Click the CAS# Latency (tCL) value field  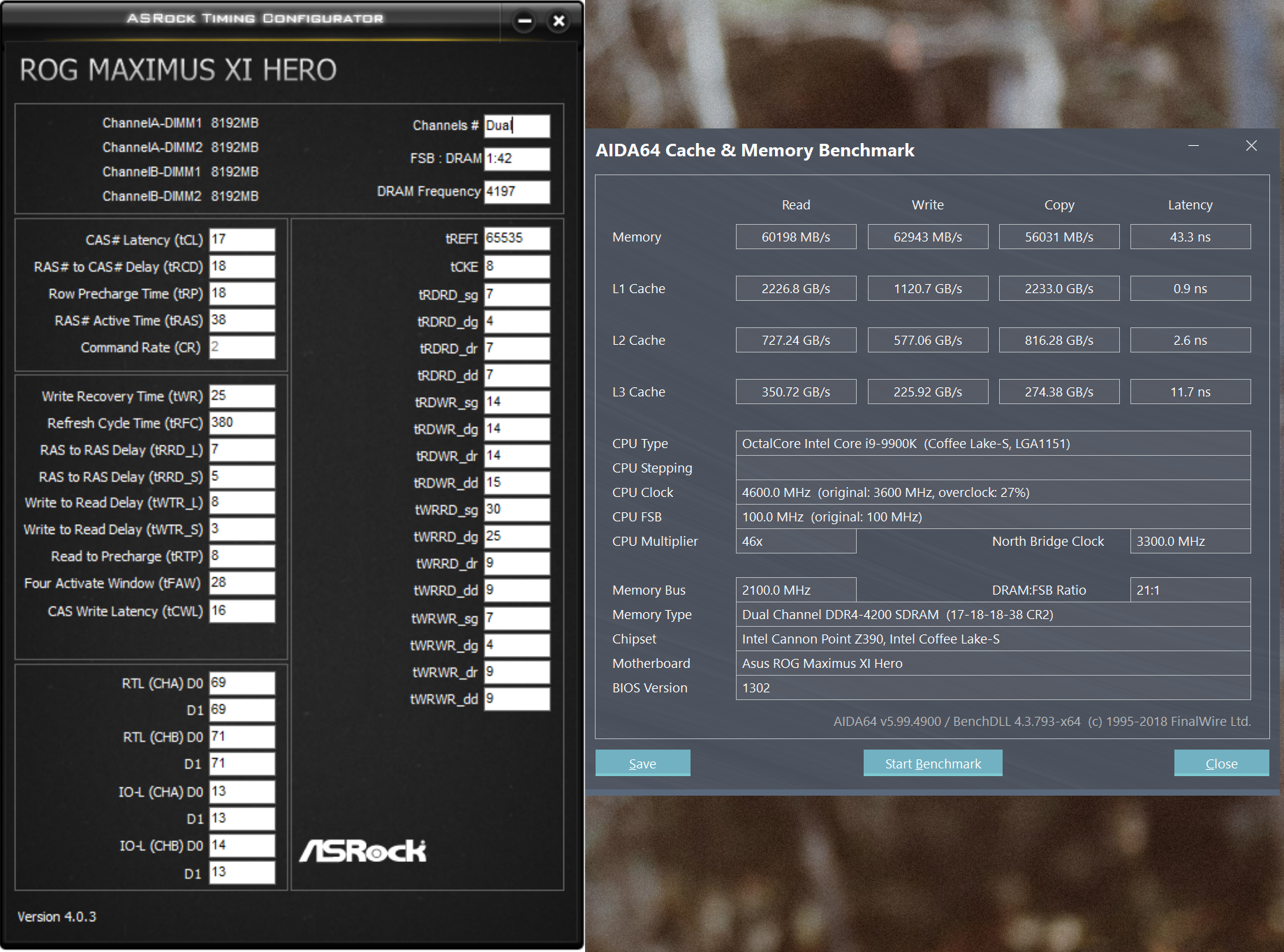(x=242, y=239)
